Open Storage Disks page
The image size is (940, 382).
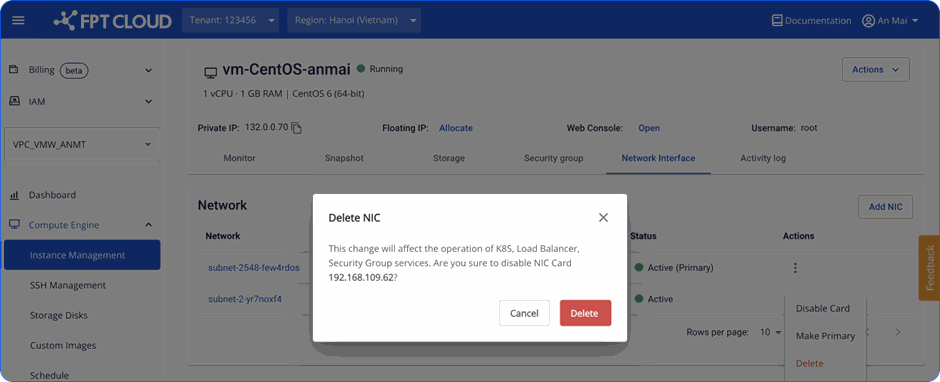point(58,315)
